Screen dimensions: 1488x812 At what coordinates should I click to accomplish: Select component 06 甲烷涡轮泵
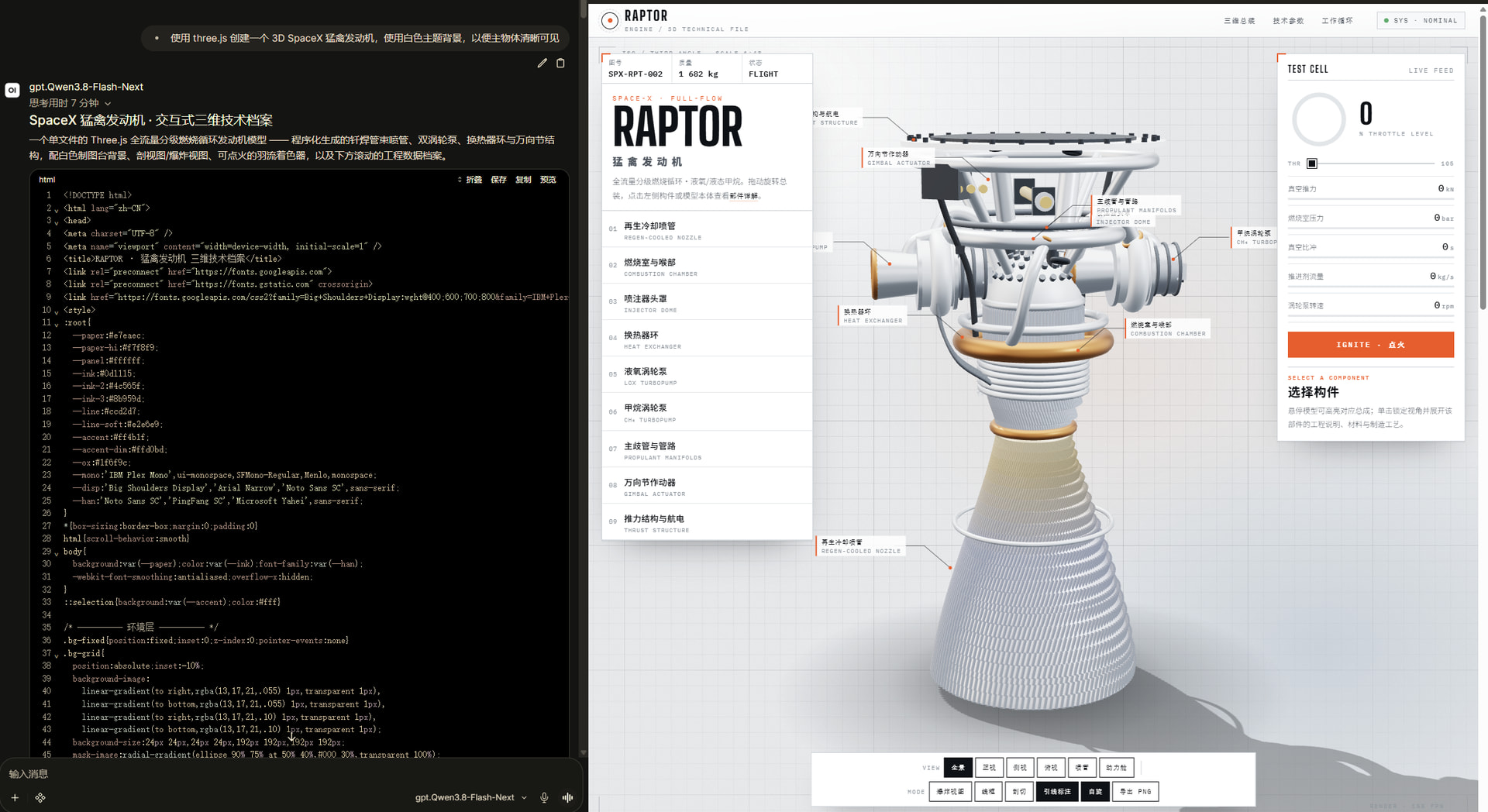(x=707, y=412)
